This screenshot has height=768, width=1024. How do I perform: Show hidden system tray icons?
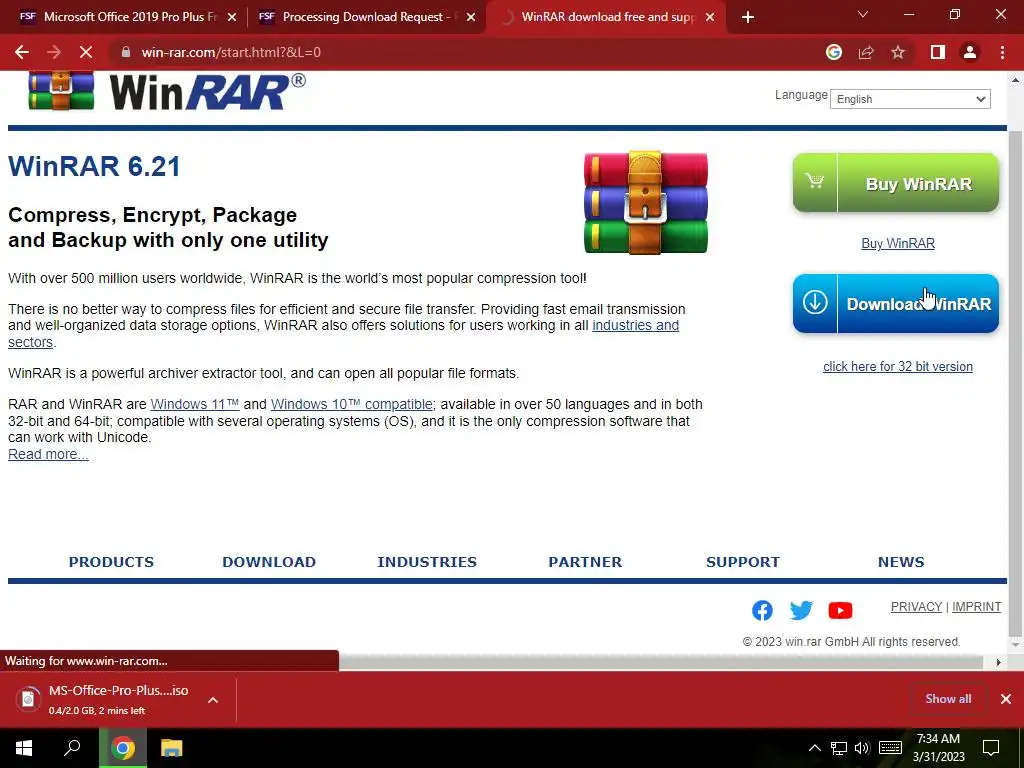(x=815, y=748)
